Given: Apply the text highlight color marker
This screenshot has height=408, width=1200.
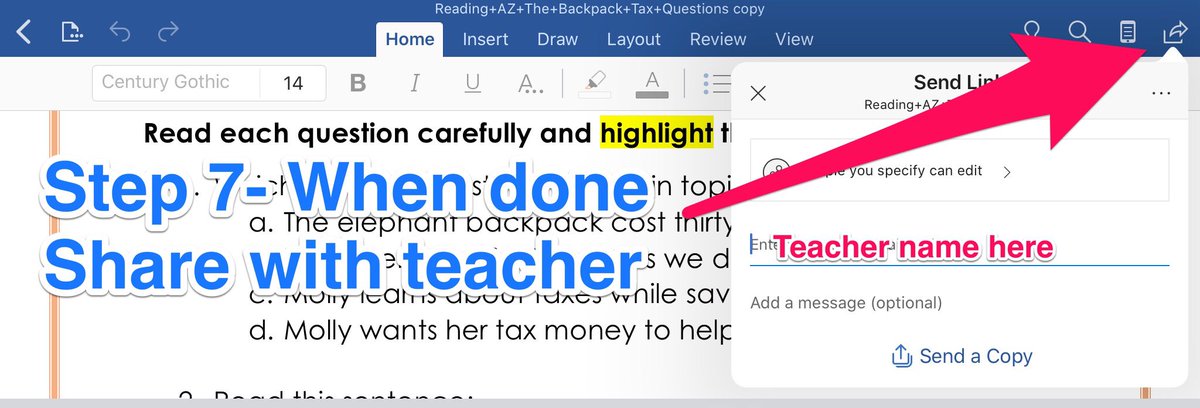Looking at the screenshot, I should click(x=594, y=84).
